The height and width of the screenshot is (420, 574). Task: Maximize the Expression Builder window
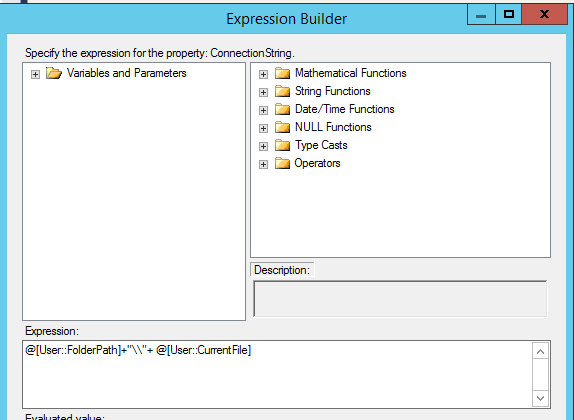(x=509, y=15)
